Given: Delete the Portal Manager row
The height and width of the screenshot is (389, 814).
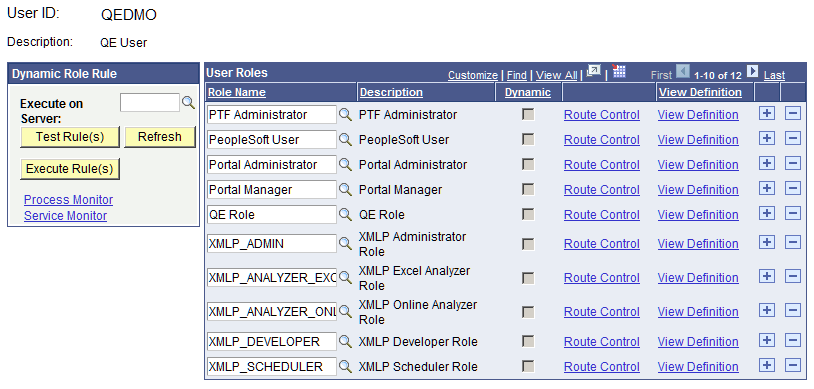Looking at the screenshot, I should tap(793, 188).
